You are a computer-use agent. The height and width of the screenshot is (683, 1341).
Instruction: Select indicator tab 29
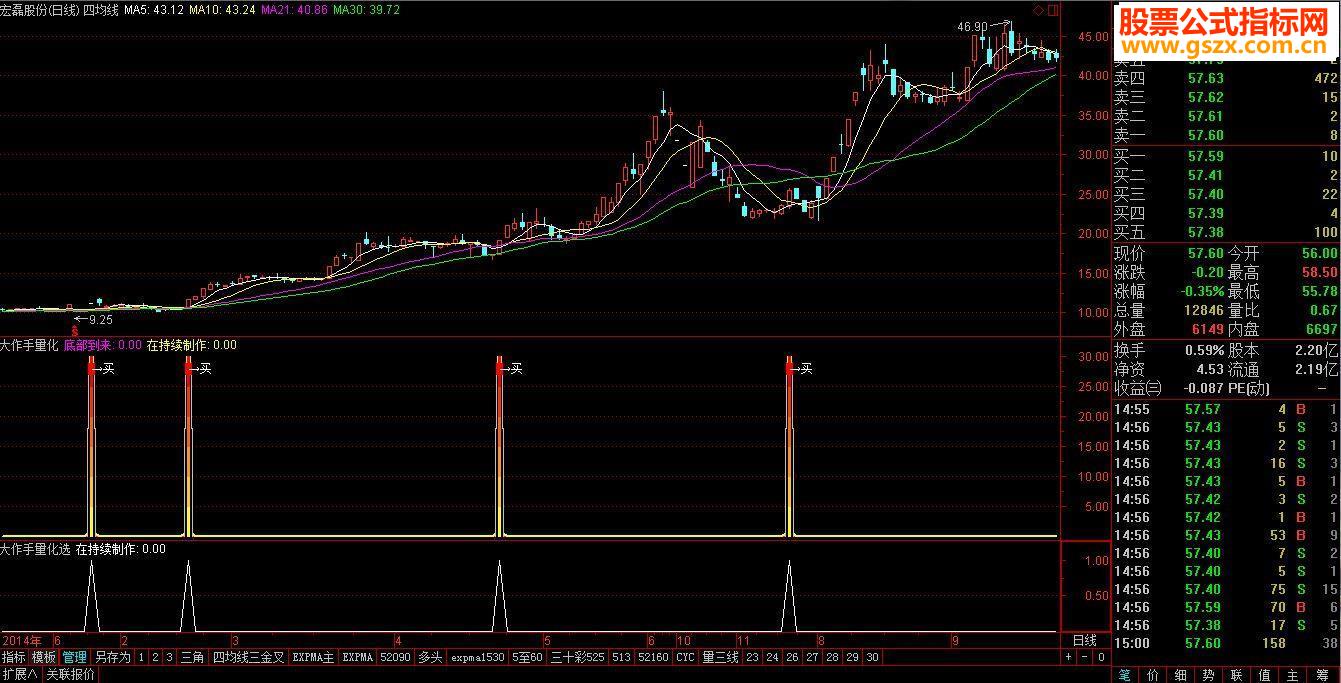pyautogui.click(x=852, y=657)
